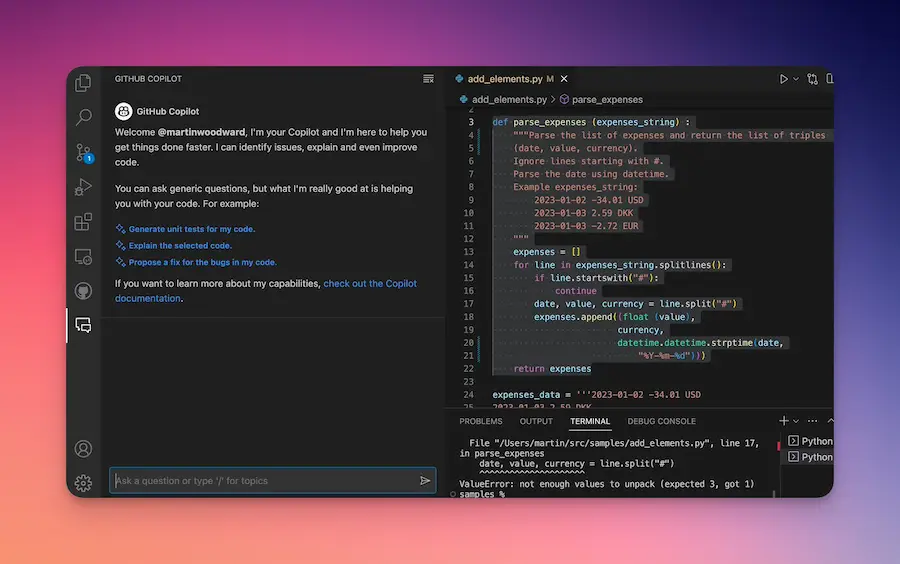The height and width of the screenshot is (564, 900).
Task: Click the expenses_data assignment line
Action: tap(596, 395)
